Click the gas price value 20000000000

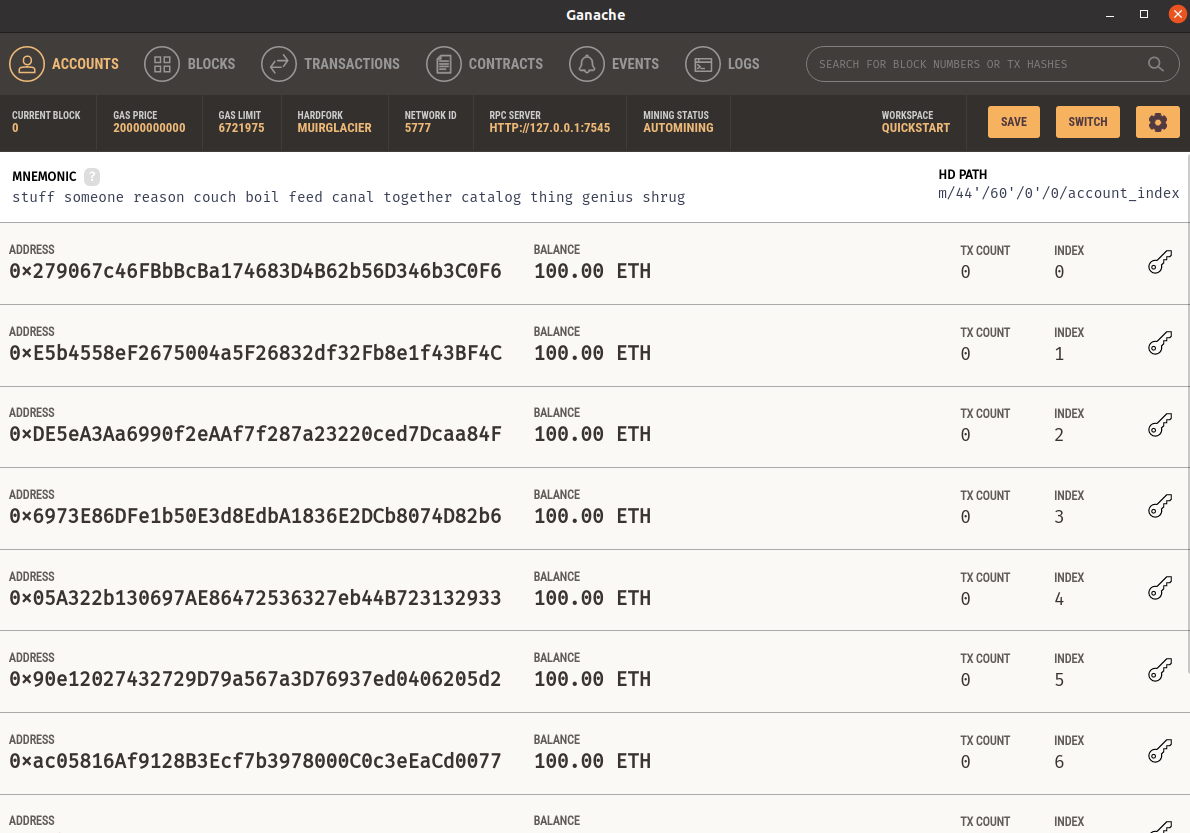click(150, 128)
